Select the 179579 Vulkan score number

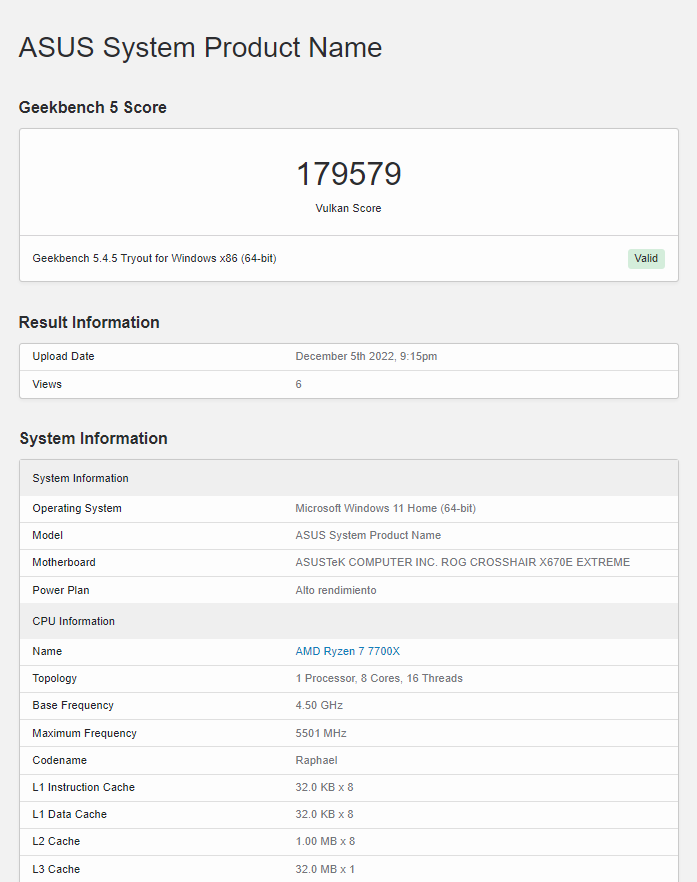(349, 173)
